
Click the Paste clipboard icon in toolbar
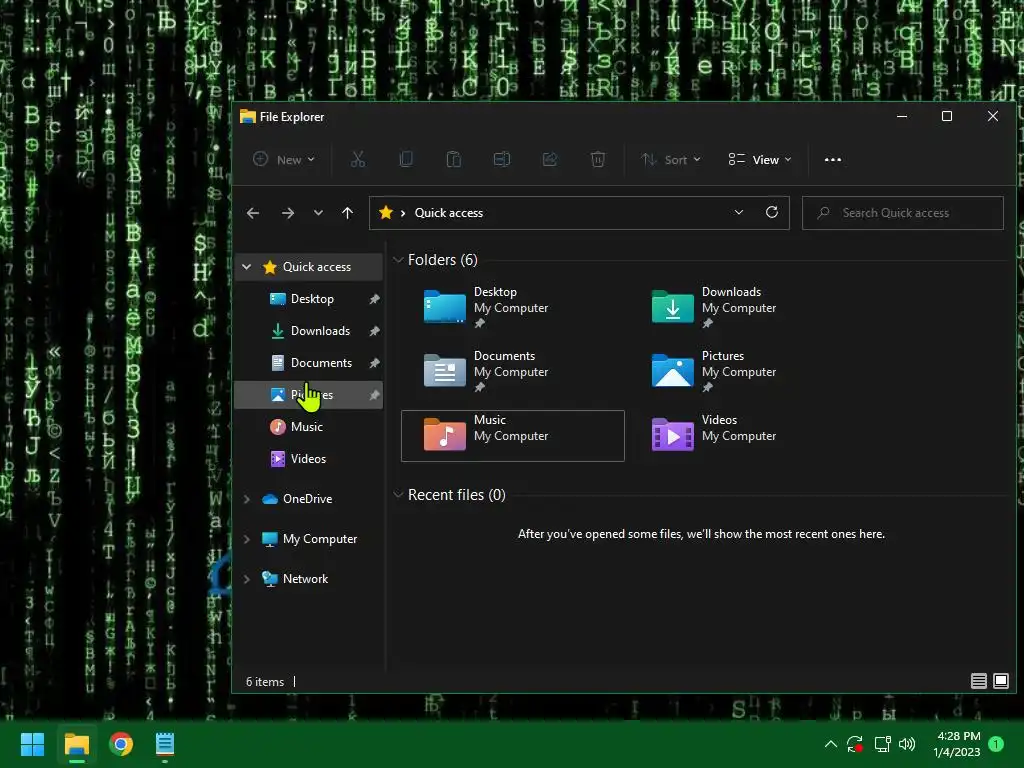pyautogui.click(x=453, y=159)
